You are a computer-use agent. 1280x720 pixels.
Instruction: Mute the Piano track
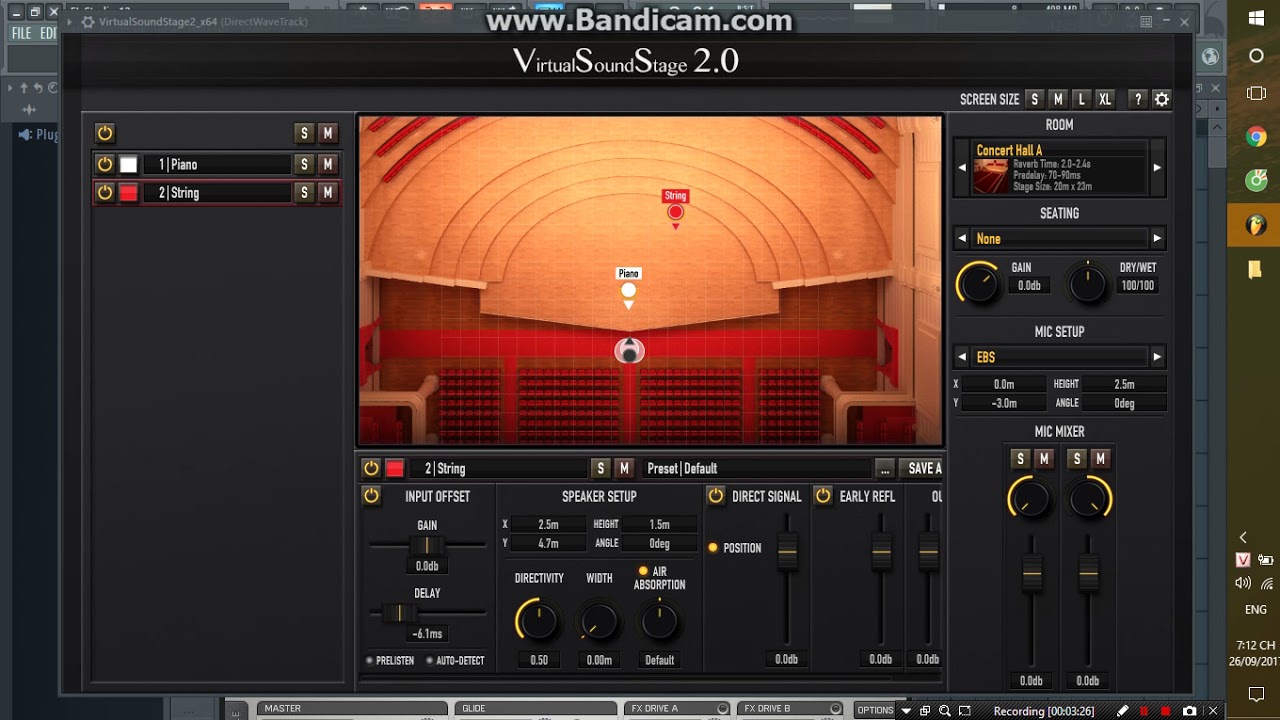[327, 164]
